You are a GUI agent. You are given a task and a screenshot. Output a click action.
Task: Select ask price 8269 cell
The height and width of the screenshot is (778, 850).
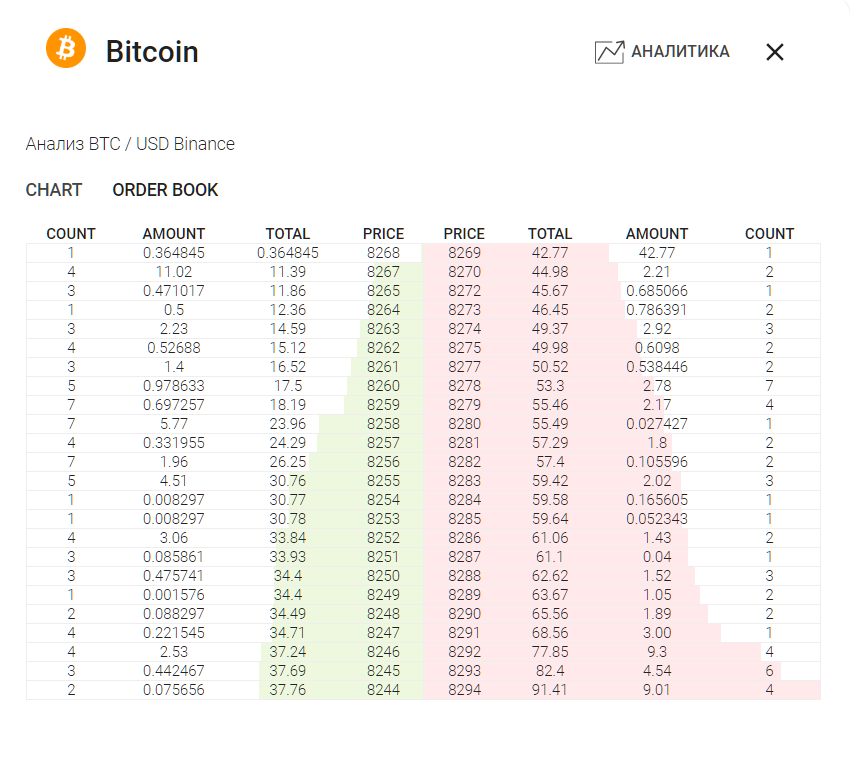click(464, 253)
